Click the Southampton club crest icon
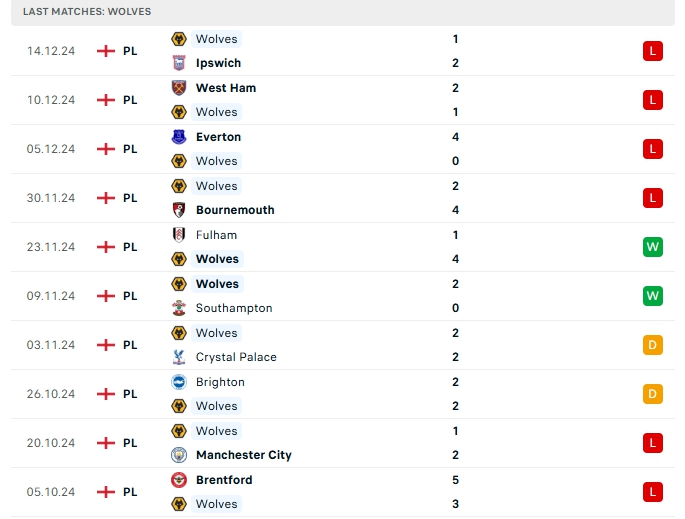This screenshot has height=519, width=685. [179, 308]
